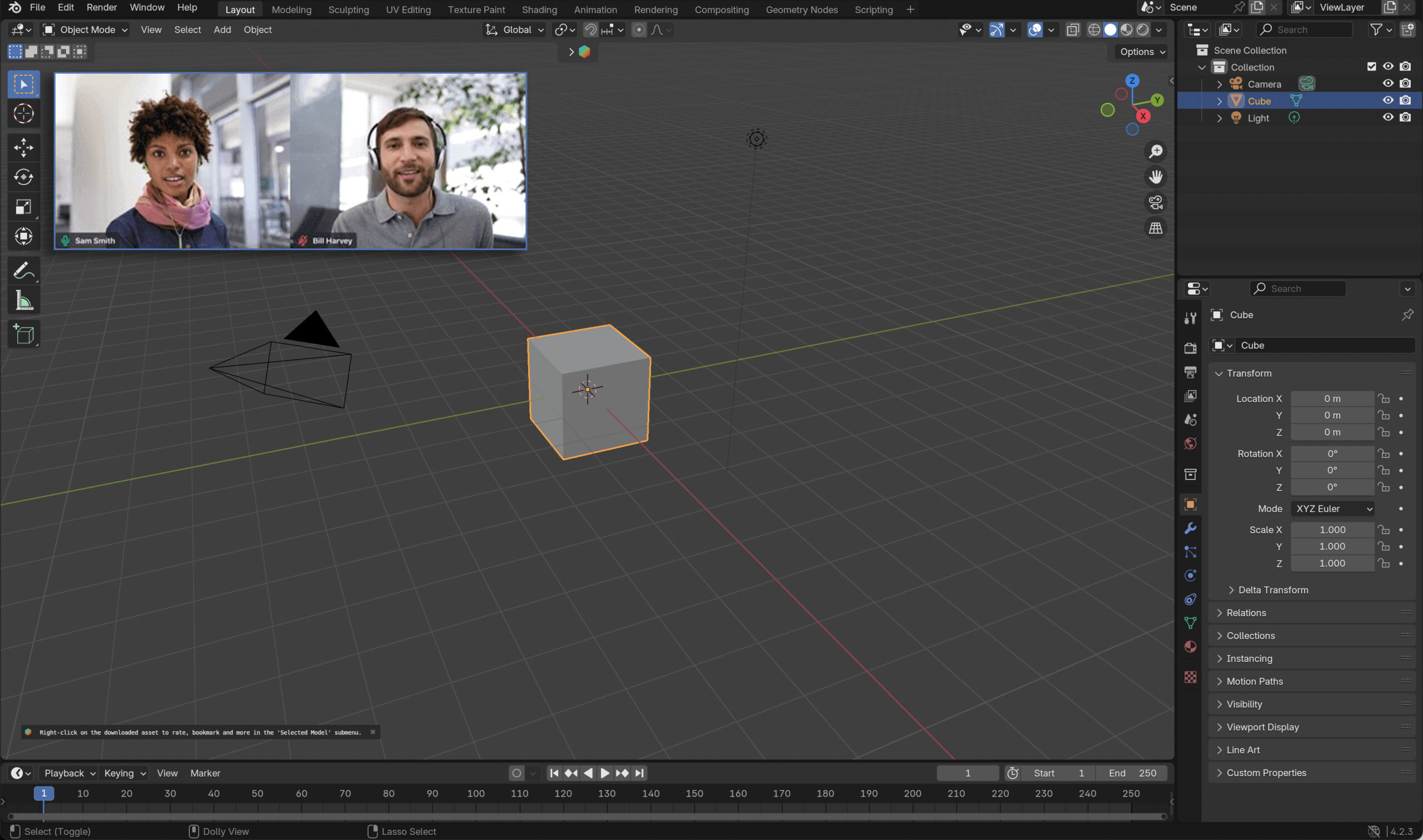
Task: Open Object Mode dropdown
Action: 86,29
